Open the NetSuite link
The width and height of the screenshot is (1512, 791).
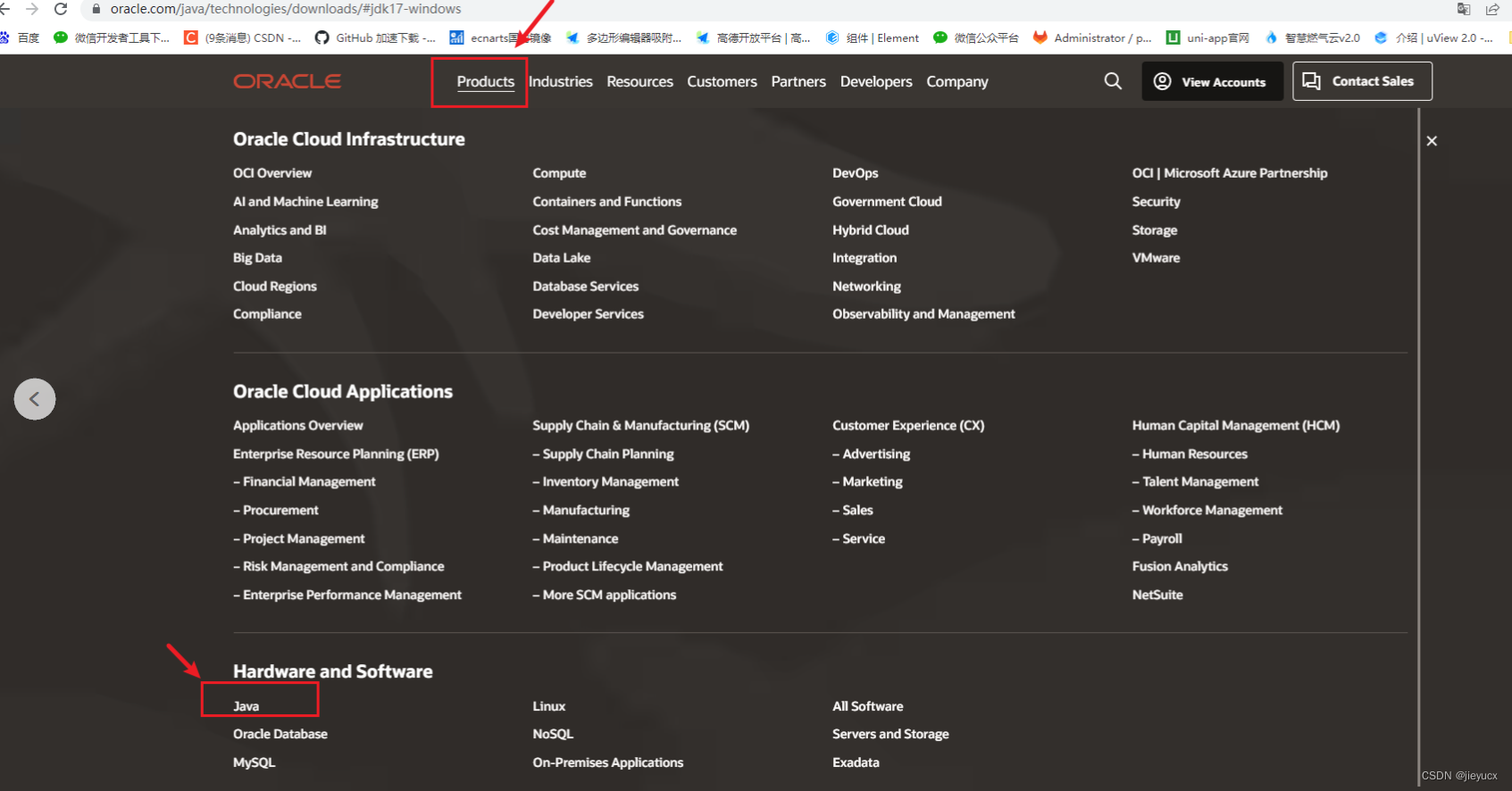pos(1157,595)
